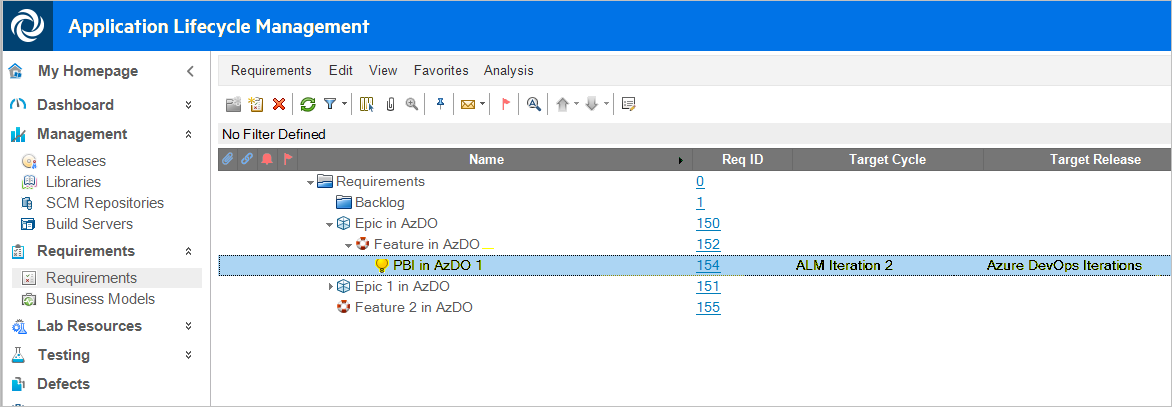This screenshot has height=407, width=1172.
Task: Collapse the sidebar with the left chevron
Action: pyautogui.click(x=190, y=72)
